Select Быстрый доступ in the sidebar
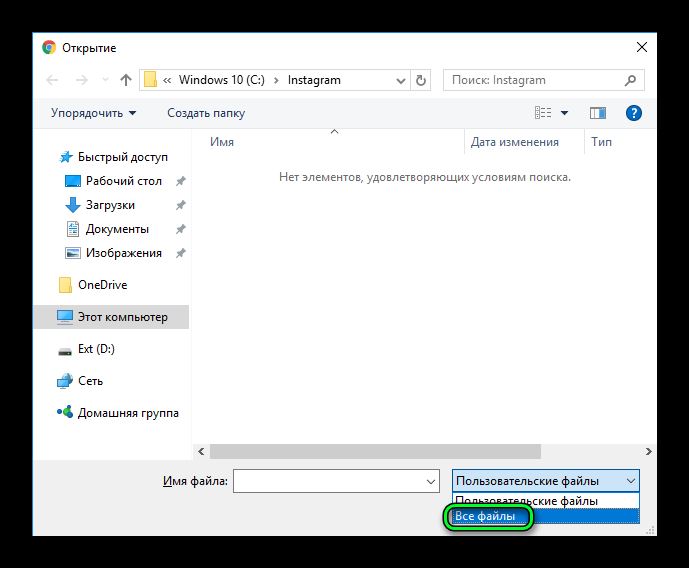This screenshot has height=568, width=689. coord(123,157)
